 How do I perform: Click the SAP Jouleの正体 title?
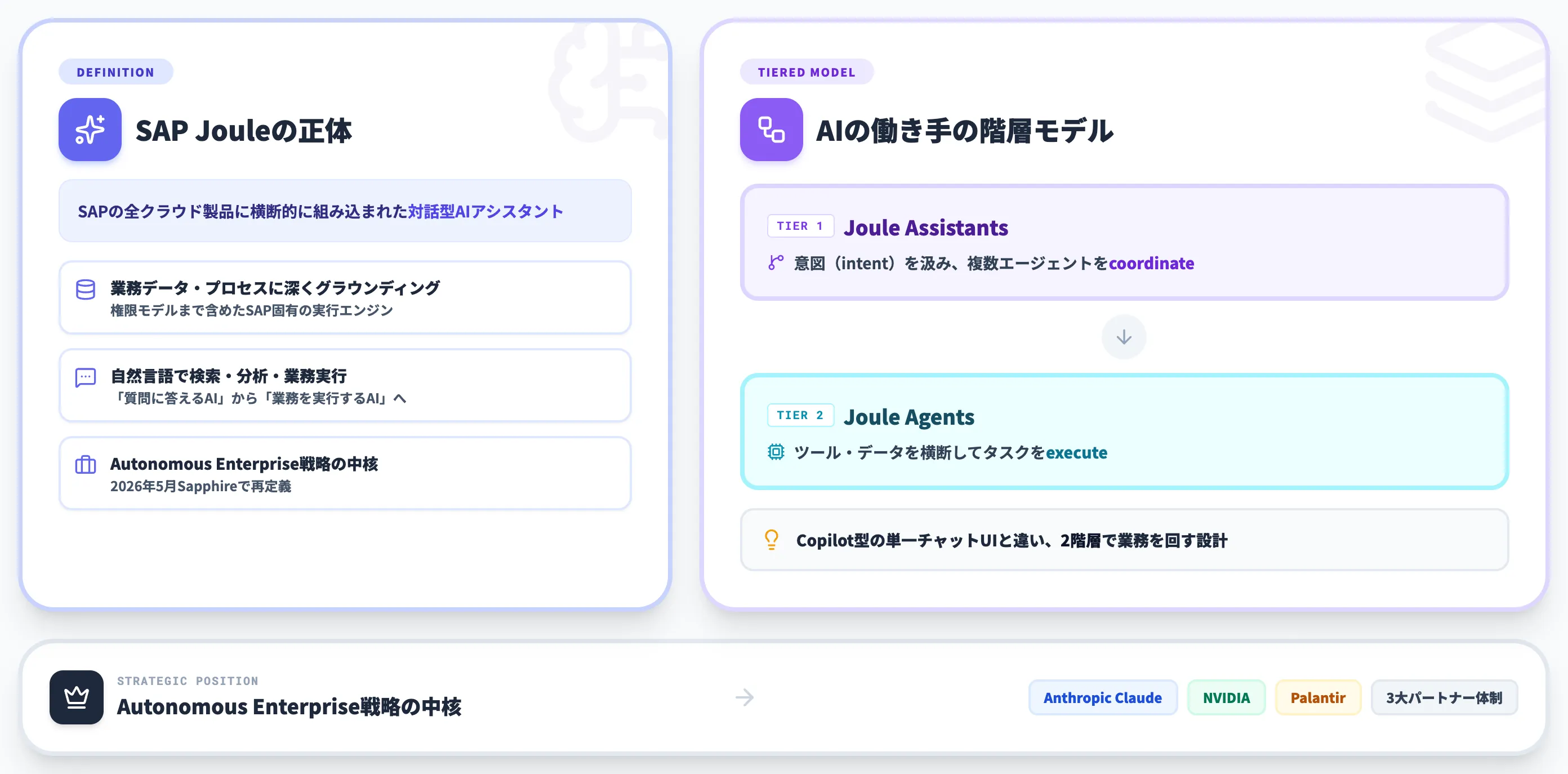pos(243,130)
